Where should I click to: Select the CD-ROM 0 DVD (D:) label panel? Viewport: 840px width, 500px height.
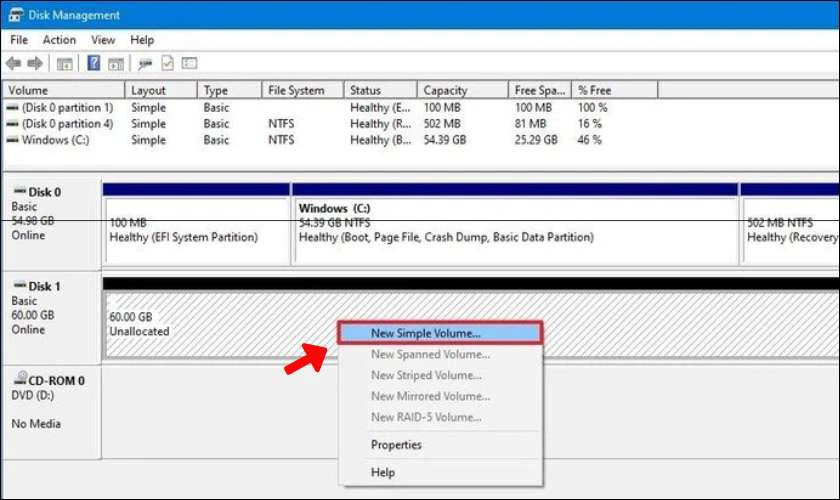pos(51,412)
